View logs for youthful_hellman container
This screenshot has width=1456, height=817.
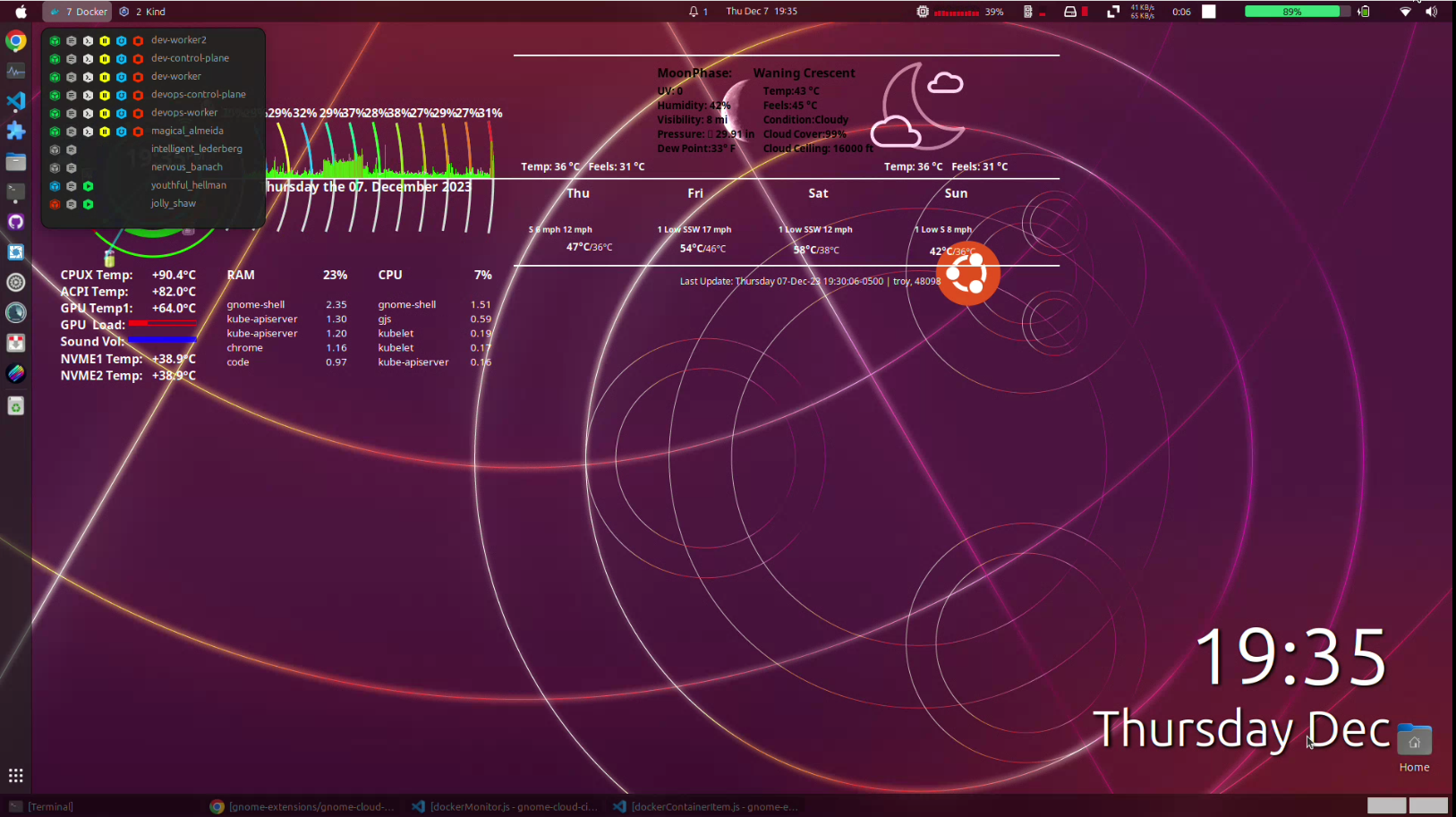click(72, 186)
